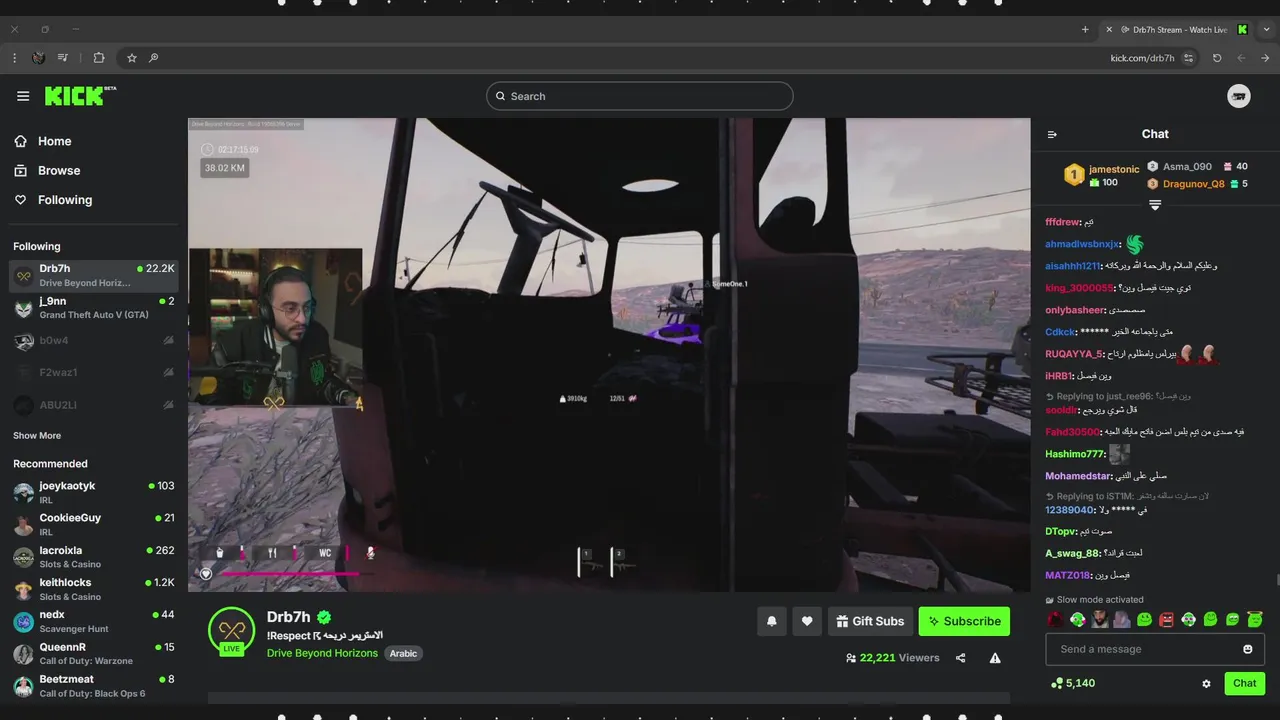Open chat settings gear icon

click(x=1206, y=684)
